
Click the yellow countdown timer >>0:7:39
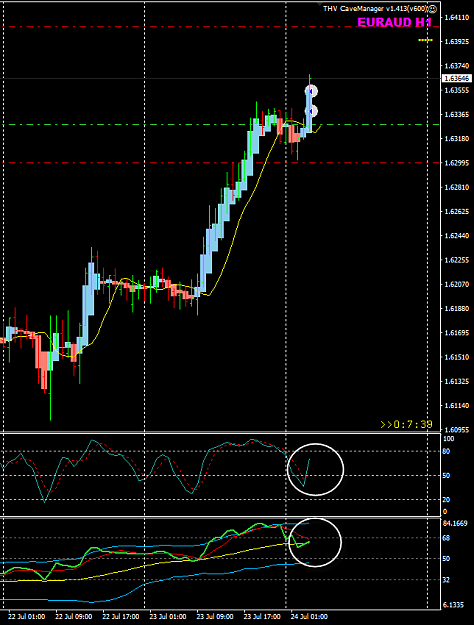(406, 425)
